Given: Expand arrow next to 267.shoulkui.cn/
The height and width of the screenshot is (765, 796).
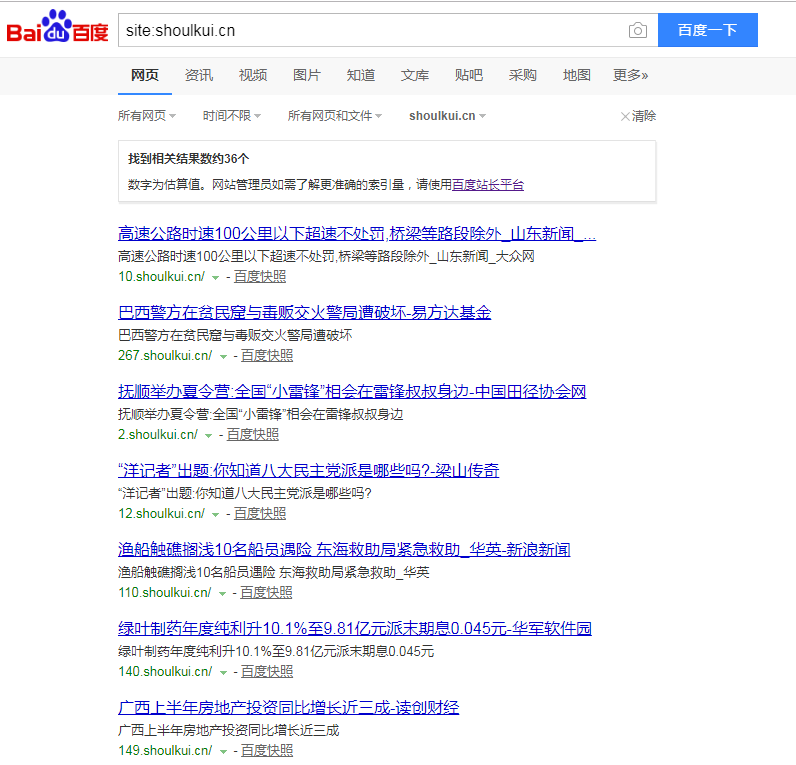Looking at the screenshot, I should [x=223, y=357].
